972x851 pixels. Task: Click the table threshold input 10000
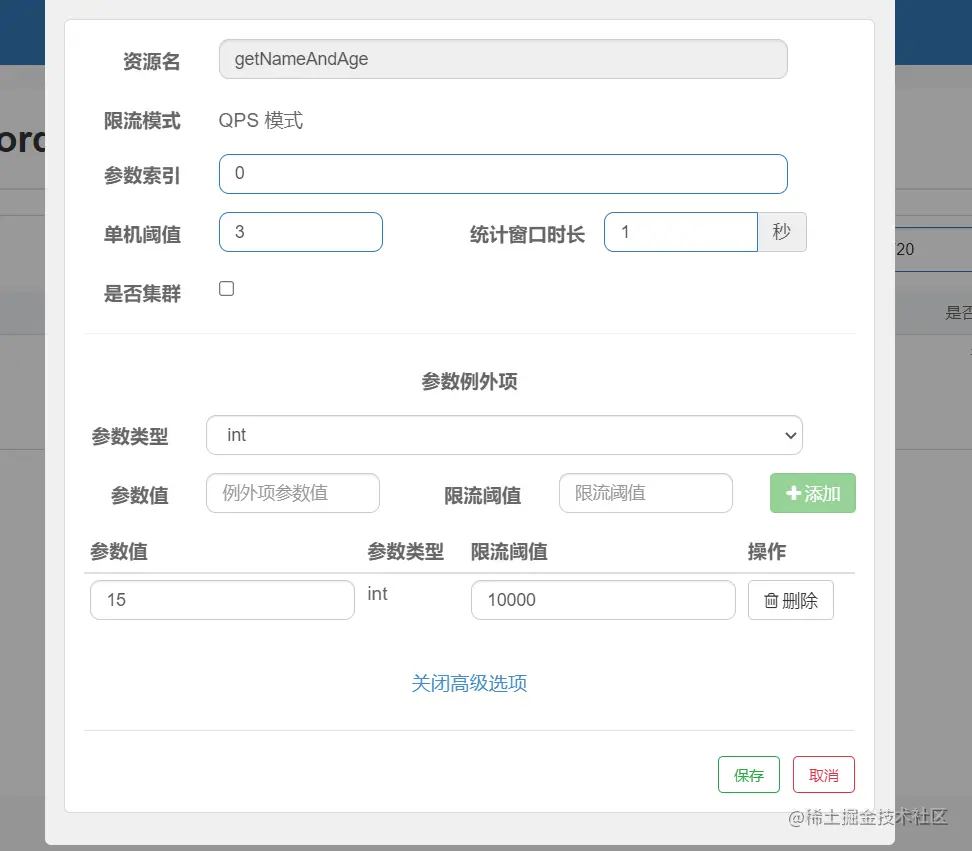click(603, 599)
